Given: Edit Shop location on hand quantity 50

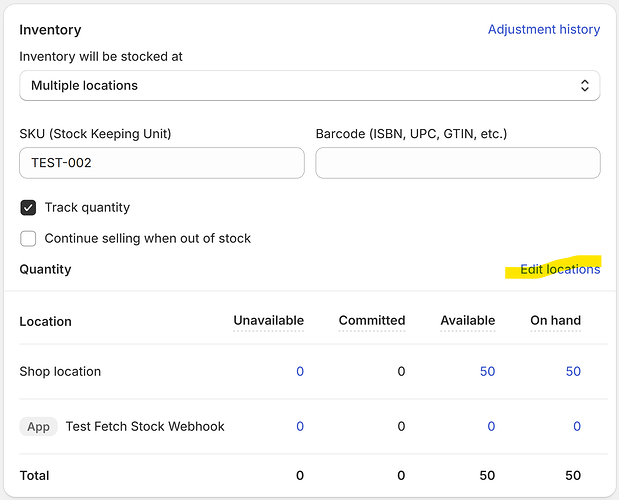Looking at the screenshot, I should tap(572, 371).
